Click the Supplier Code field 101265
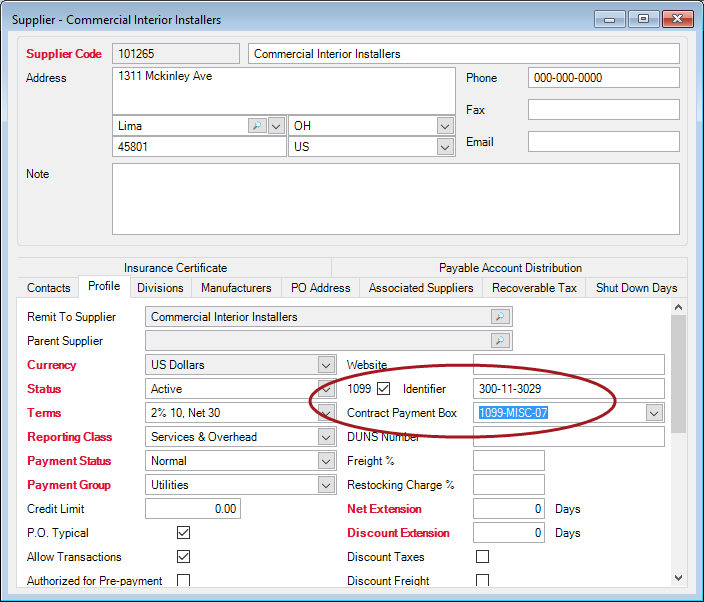This screenshot has height=602, width=704. [176, 54]
